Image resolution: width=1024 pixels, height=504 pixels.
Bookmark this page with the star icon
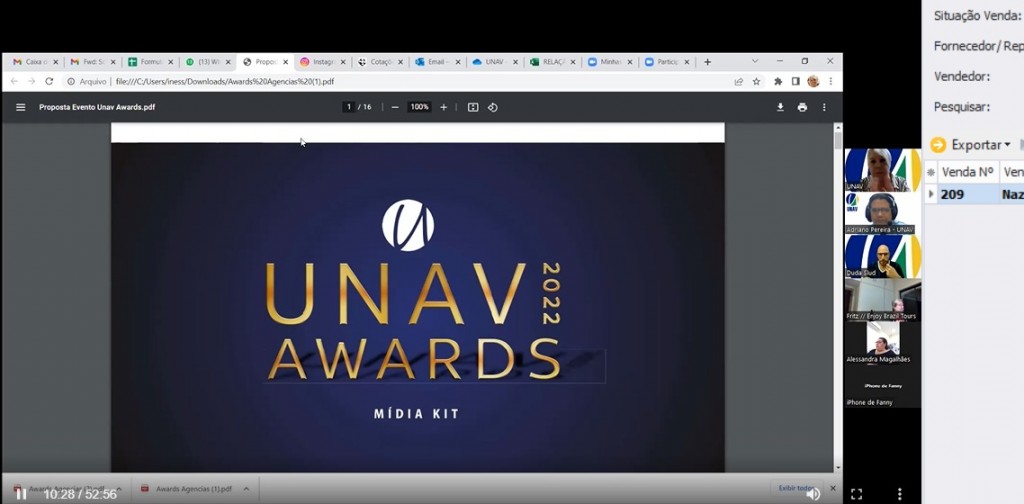[756, 82]
